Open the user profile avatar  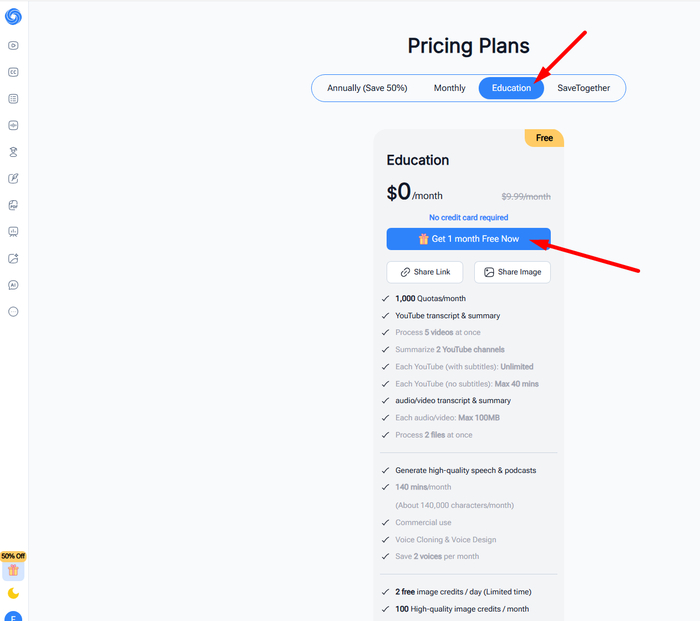click(13, 616)
